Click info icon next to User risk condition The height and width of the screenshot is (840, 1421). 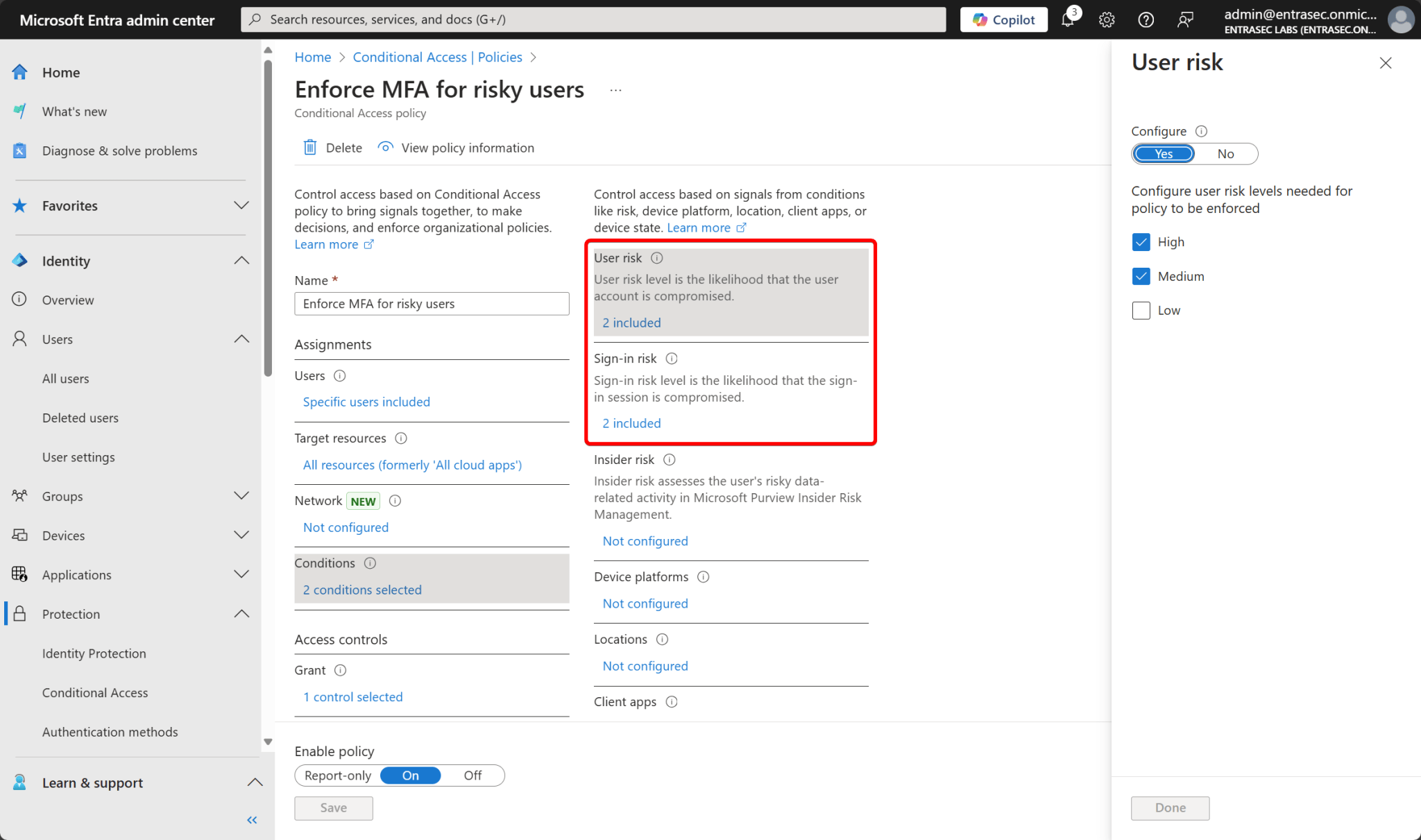point(657,258)
